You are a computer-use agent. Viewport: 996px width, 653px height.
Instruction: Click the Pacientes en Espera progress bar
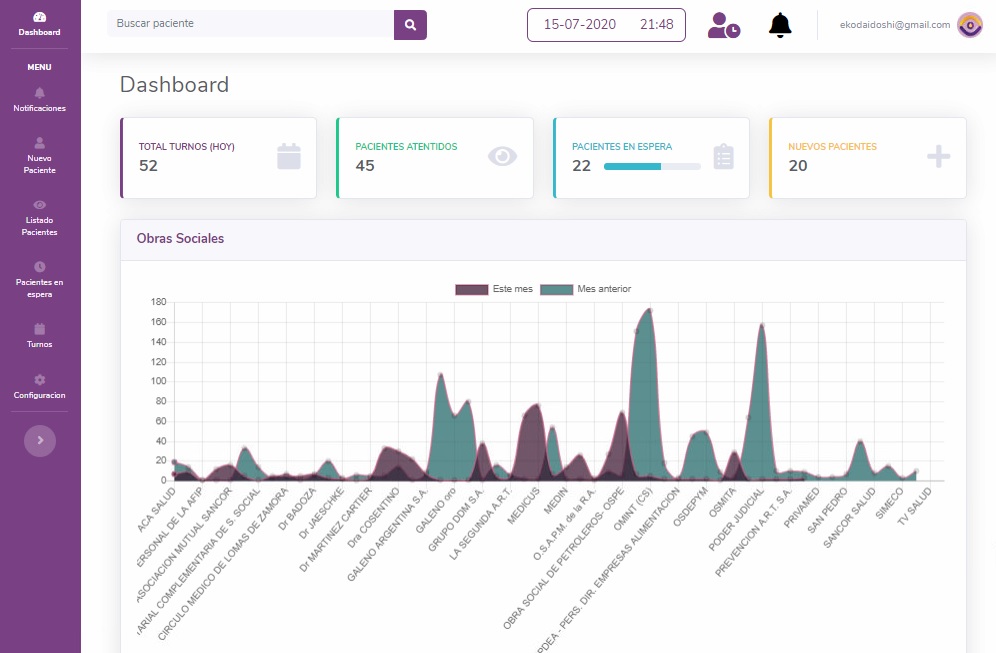651,166
